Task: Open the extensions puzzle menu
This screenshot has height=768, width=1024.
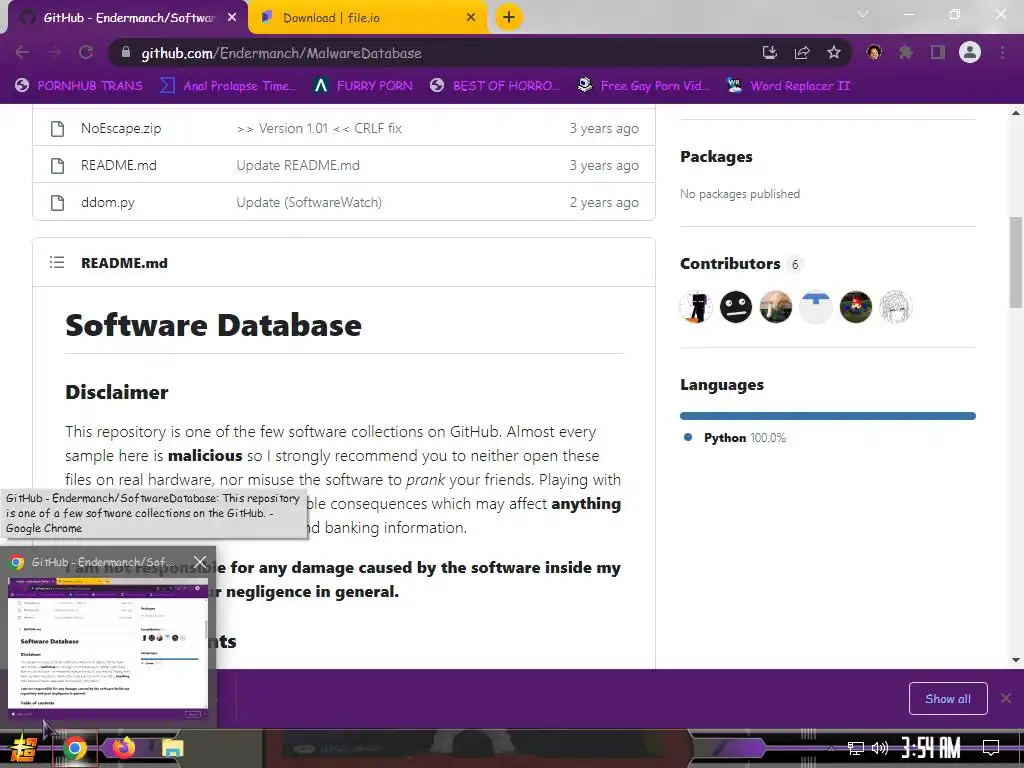Action: (x=906, y=52)
